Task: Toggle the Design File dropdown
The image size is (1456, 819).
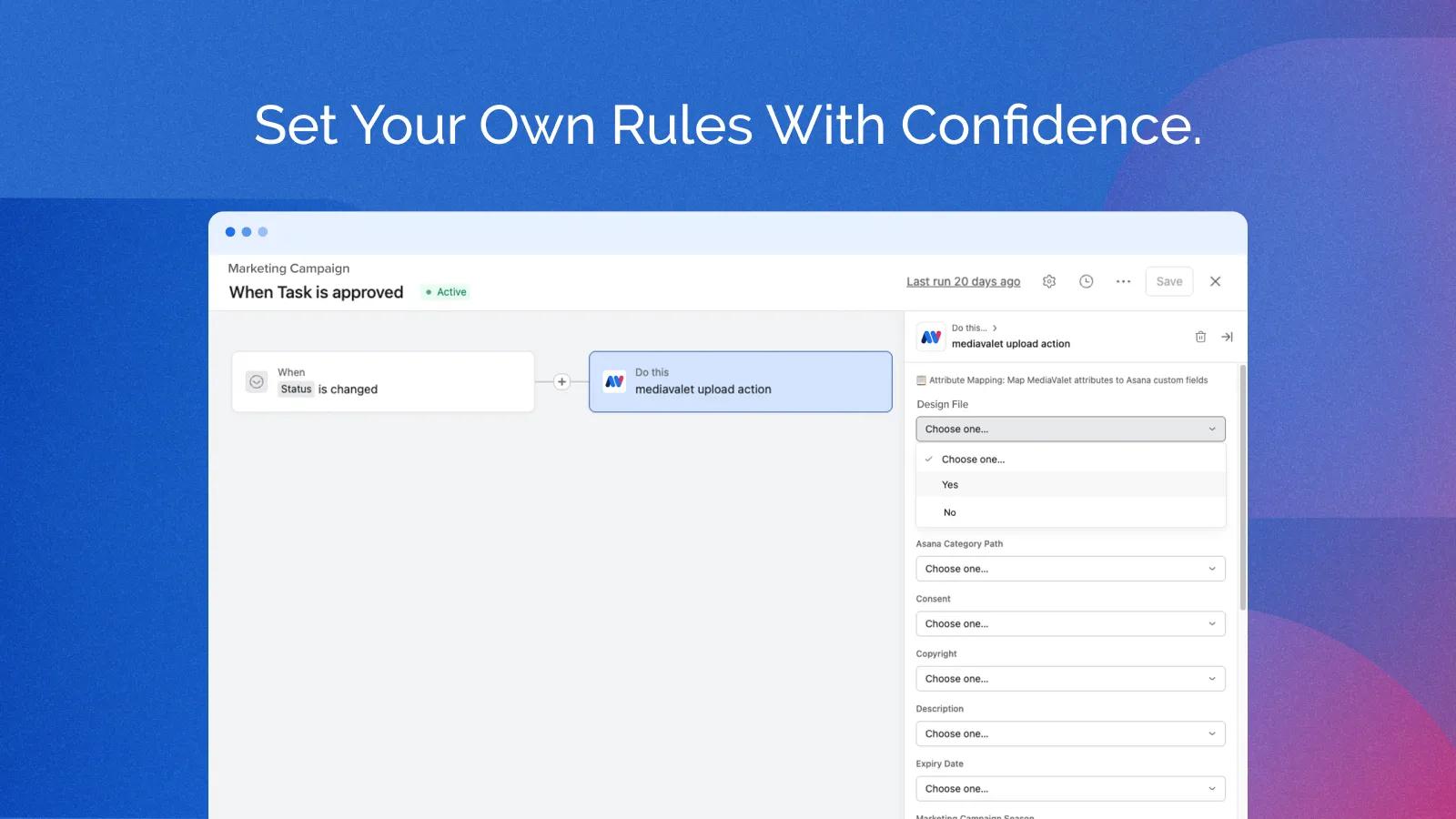Action: (1070, 430)
